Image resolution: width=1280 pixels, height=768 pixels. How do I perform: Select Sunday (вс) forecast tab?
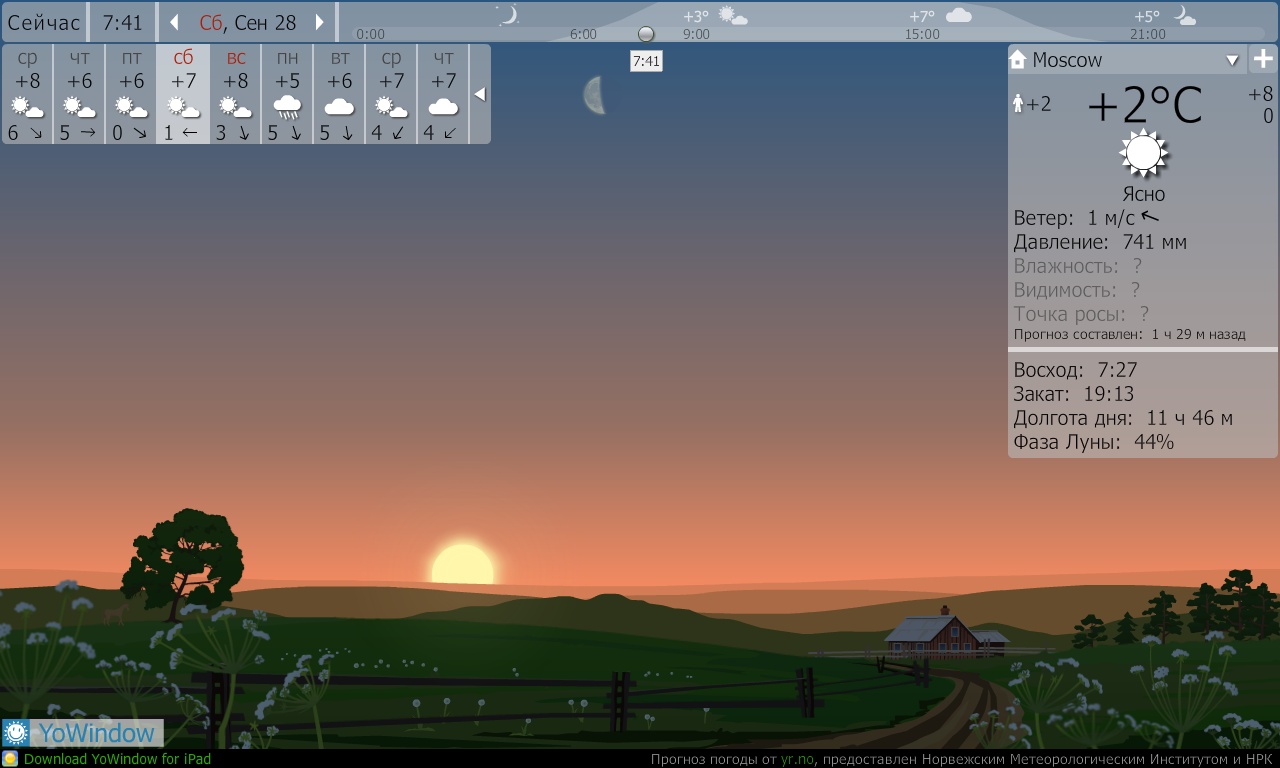click(x=236, y=94)
